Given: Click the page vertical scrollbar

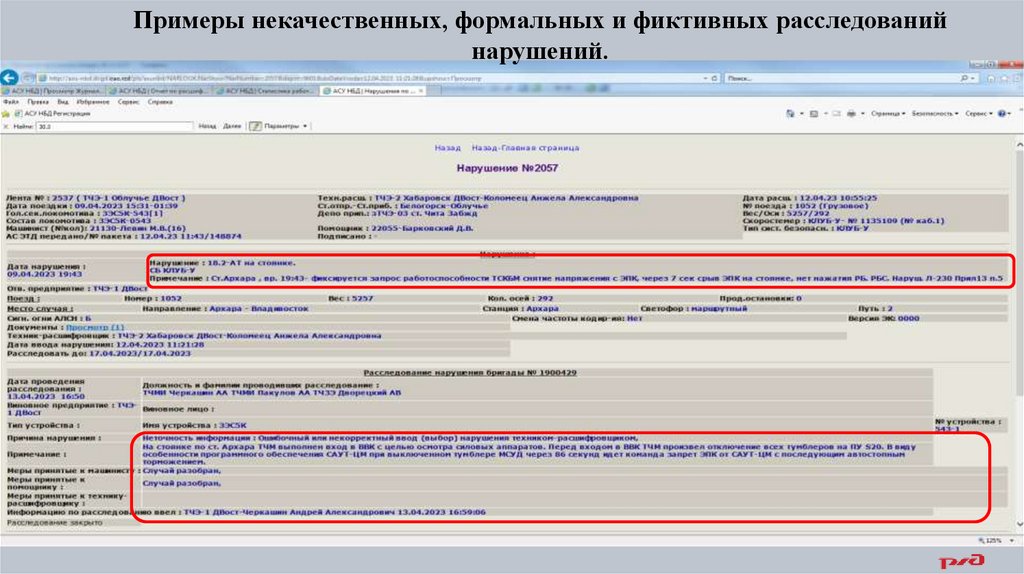Looking at the screenshot, I should click(x=1019, y=333).
